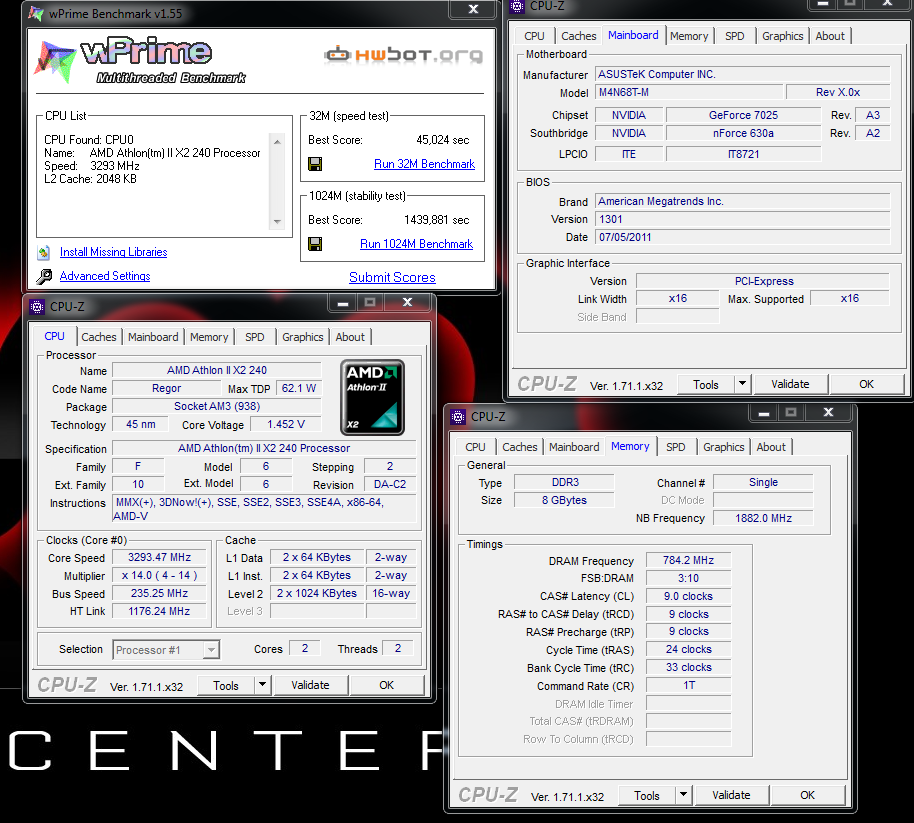This screenshot has width=914, height=823.
Task: Click Run 1024M Benchmark link
Action: pyautogui.click(x=416, y=244)
